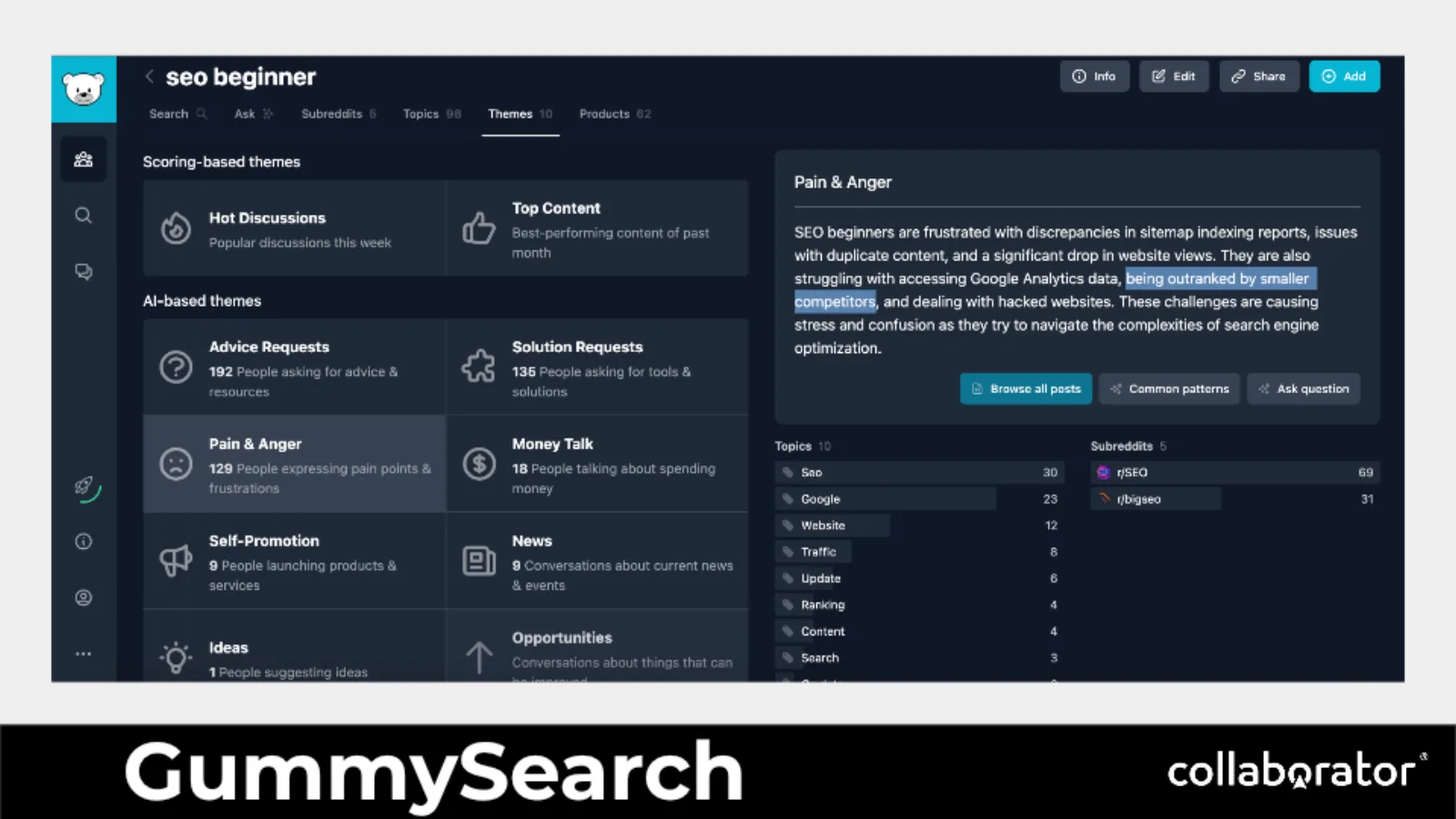Viewport: 1456px width, 819px height.
Task: Click the thumbs-up icon on Top Content
Action: (479, 228)
